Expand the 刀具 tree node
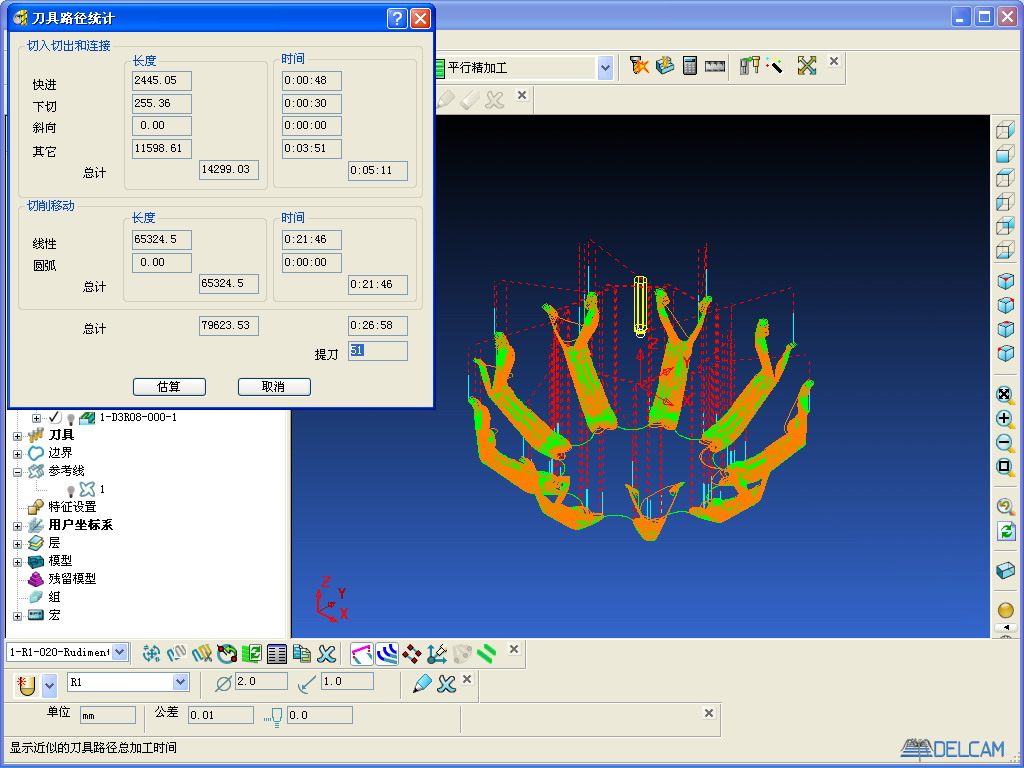 [x=18, y=436]
